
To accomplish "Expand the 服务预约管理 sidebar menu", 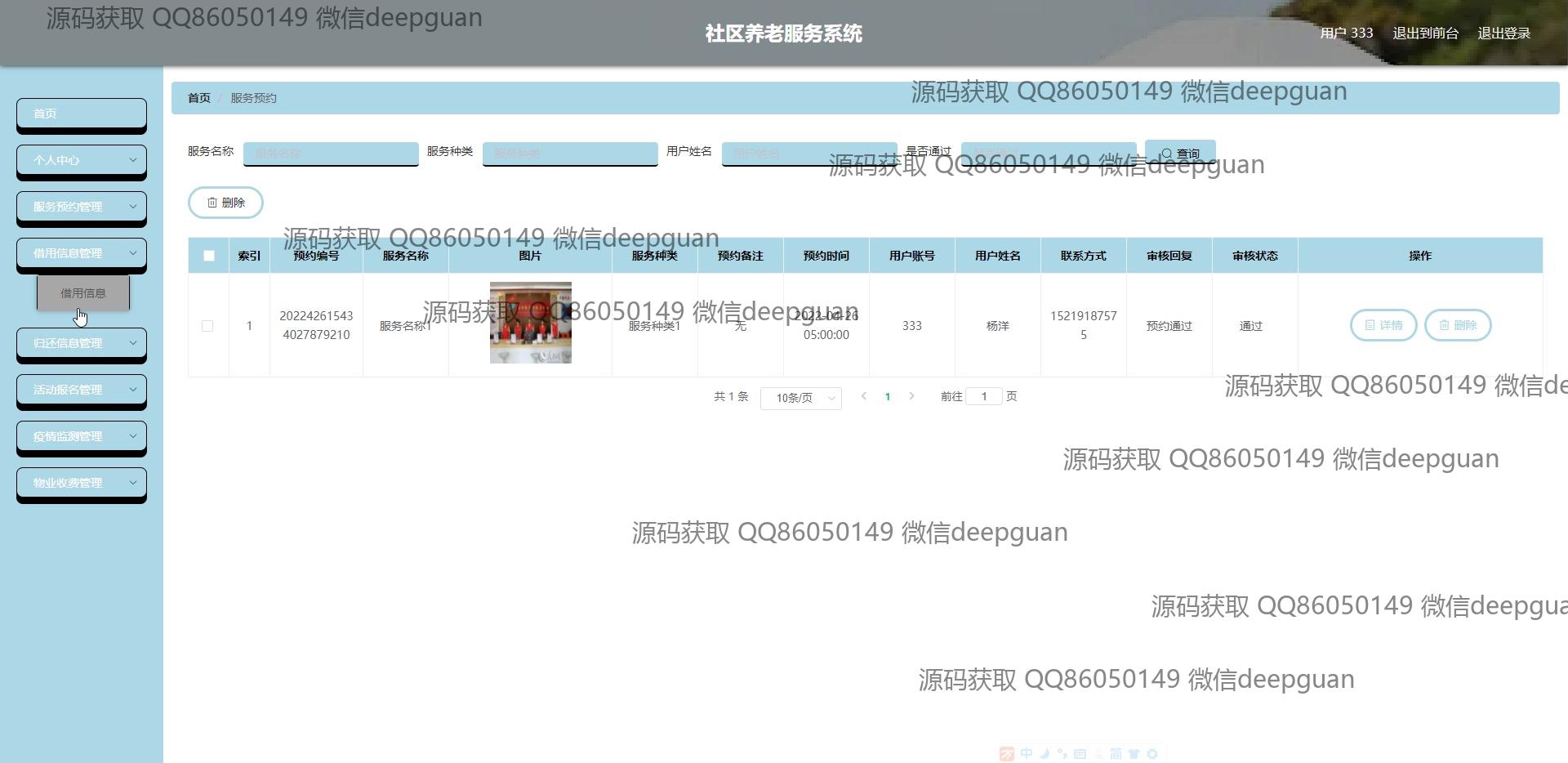I will [x=82, y=207].
